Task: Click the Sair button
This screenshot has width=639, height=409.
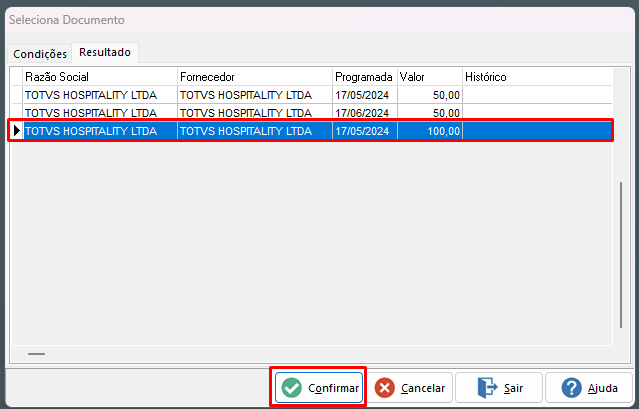Action: tap(499, 387)
